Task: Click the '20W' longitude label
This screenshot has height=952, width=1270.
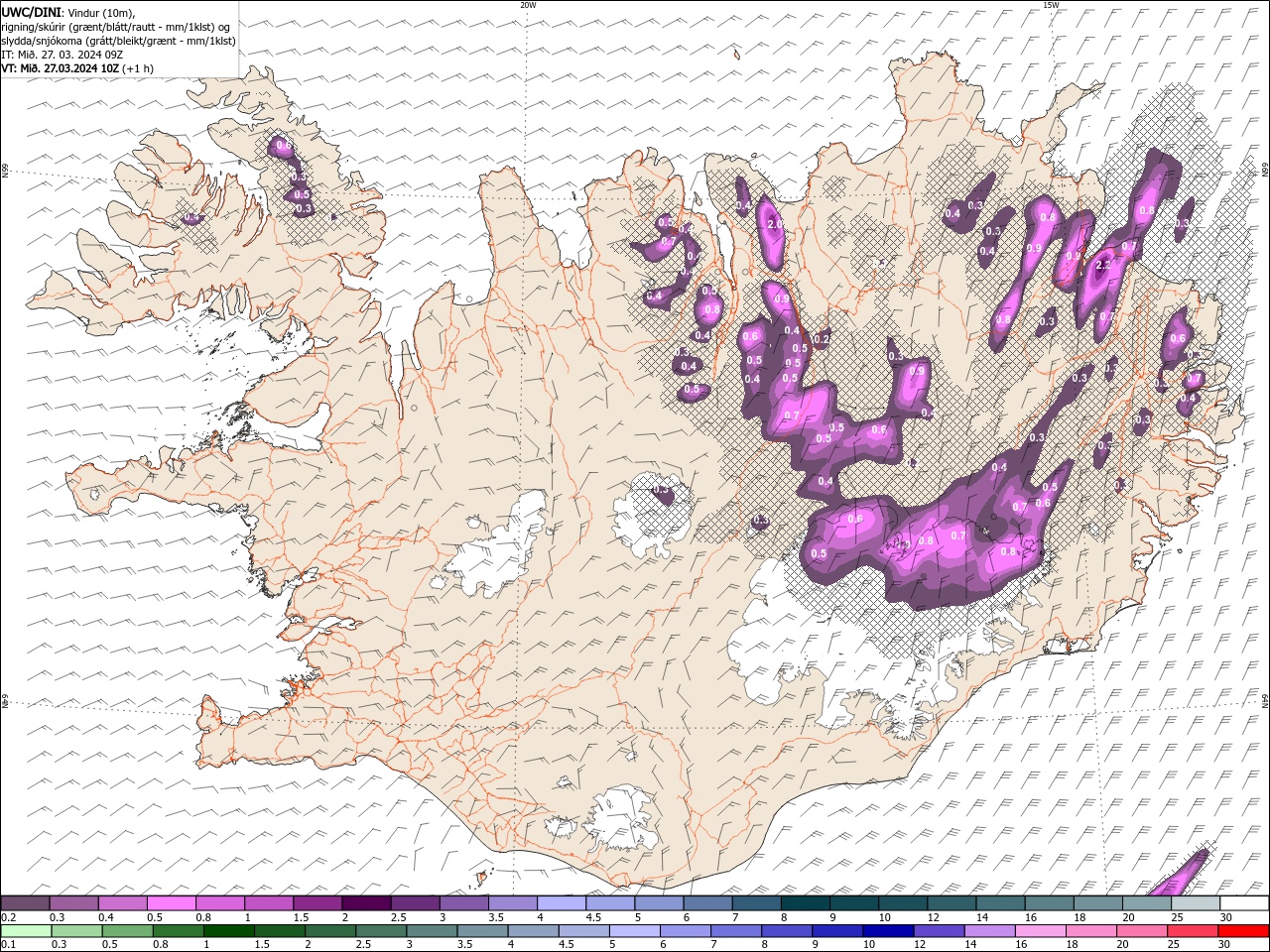Action: tap(528, 5)
